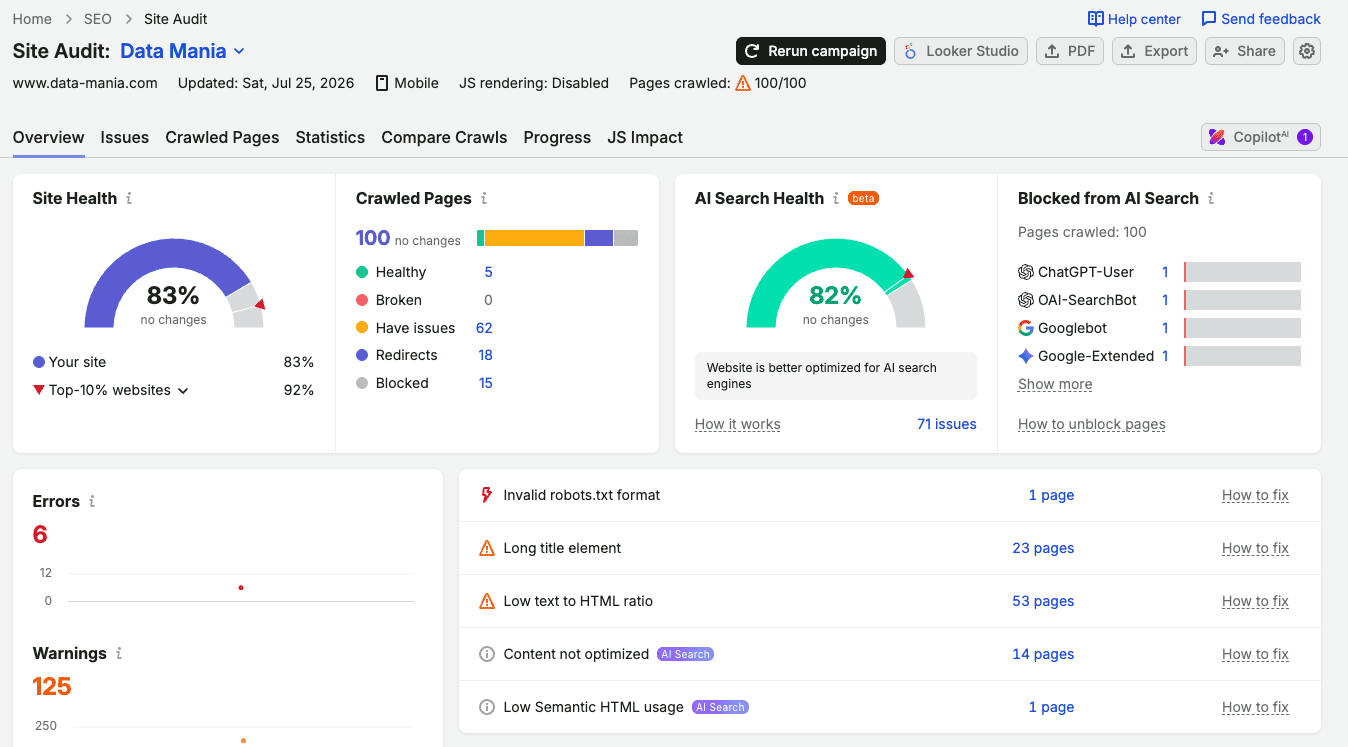Click the Site Health 83% gauge
Image resolution: width=1348 pixels, height=747 pixels.
[174, 283]
